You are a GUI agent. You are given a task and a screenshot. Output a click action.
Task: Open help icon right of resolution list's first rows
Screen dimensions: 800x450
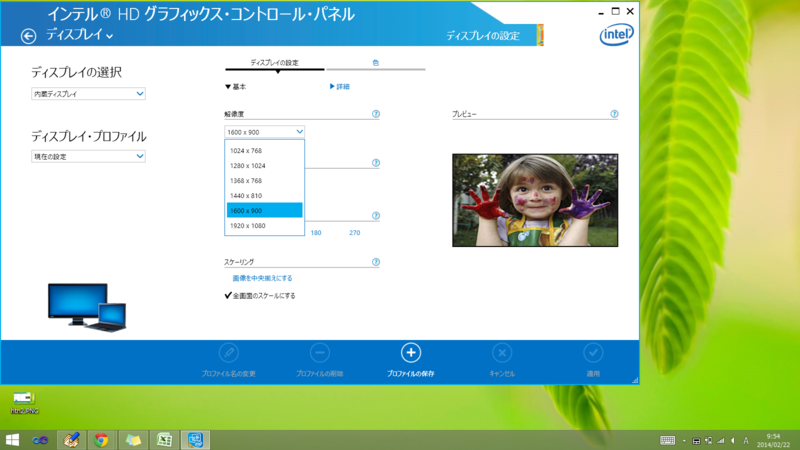(376, 163)
